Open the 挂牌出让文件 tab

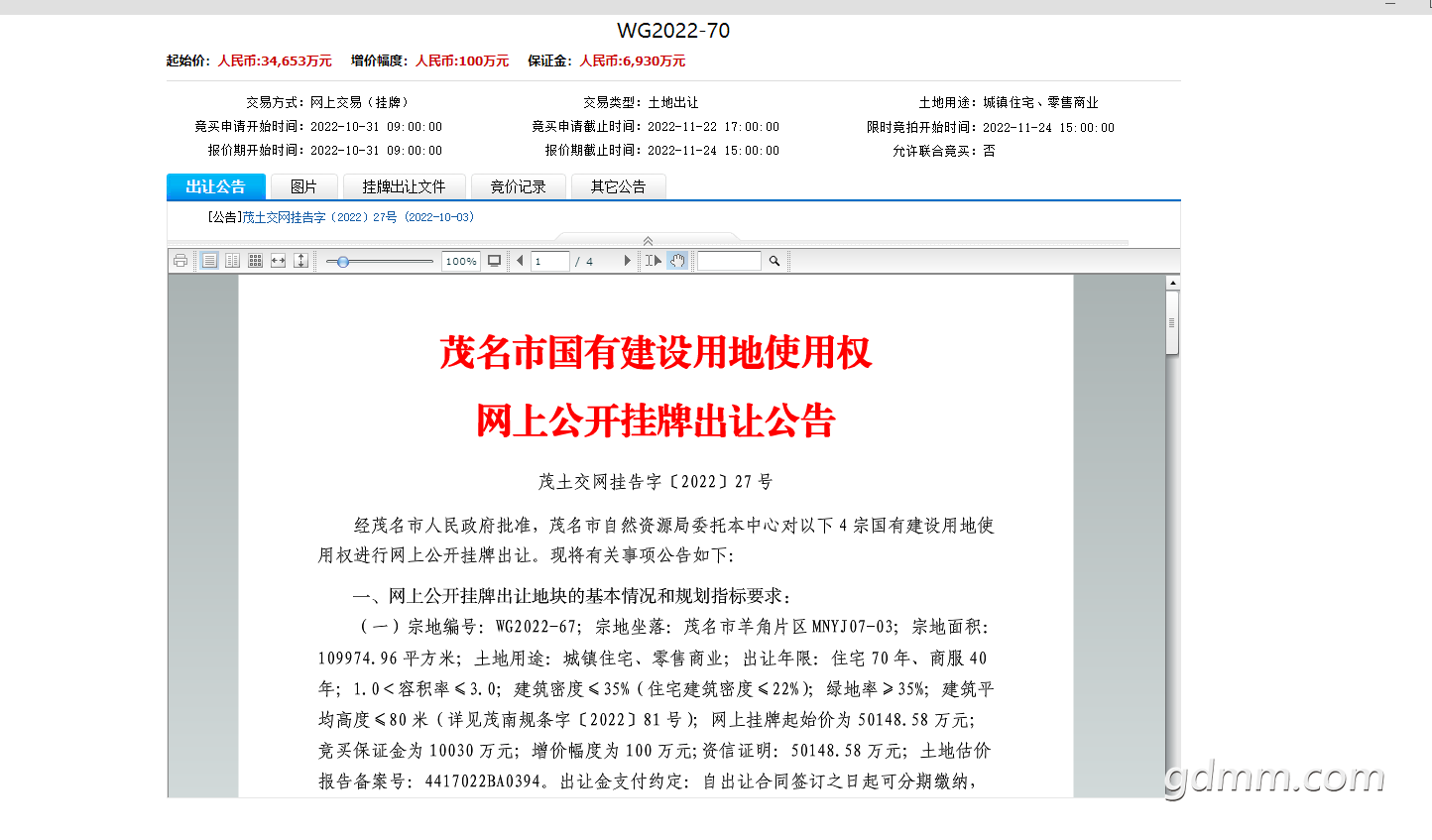point(404,186)
